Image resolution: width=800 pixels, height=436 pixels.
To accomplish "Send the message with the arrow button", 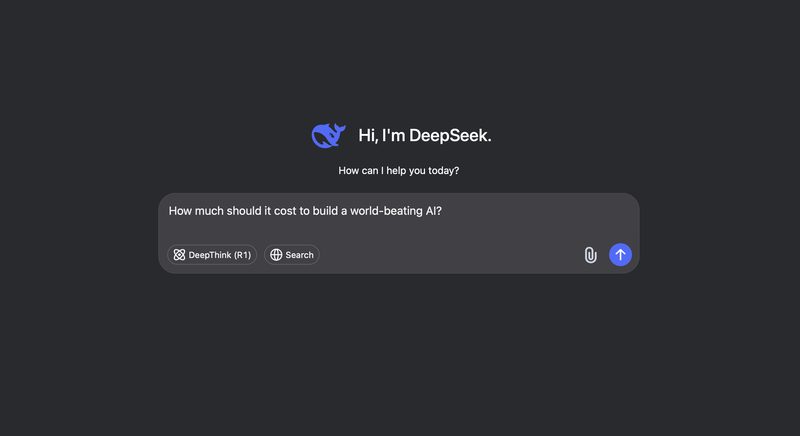I will pyautogui.click(x=620, y=255).
